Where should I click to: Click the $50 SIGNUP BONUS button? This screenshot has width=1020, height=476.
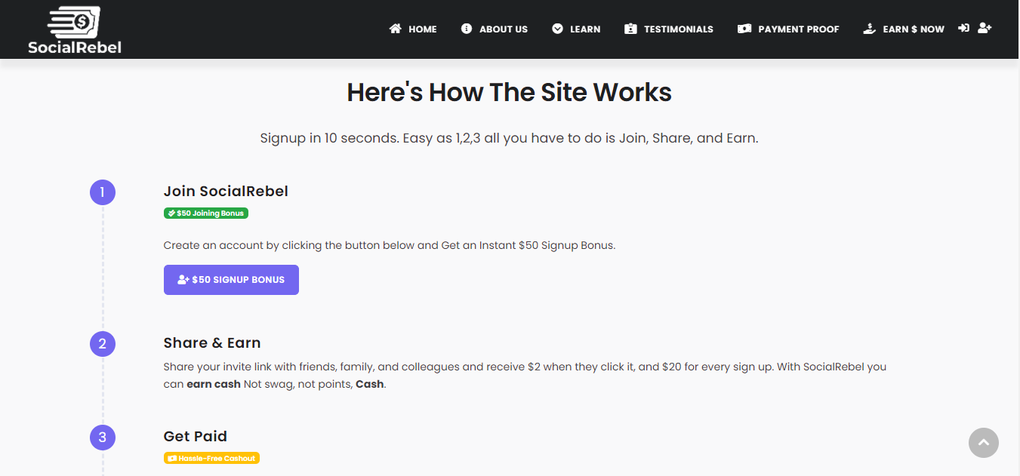point(231,280)
